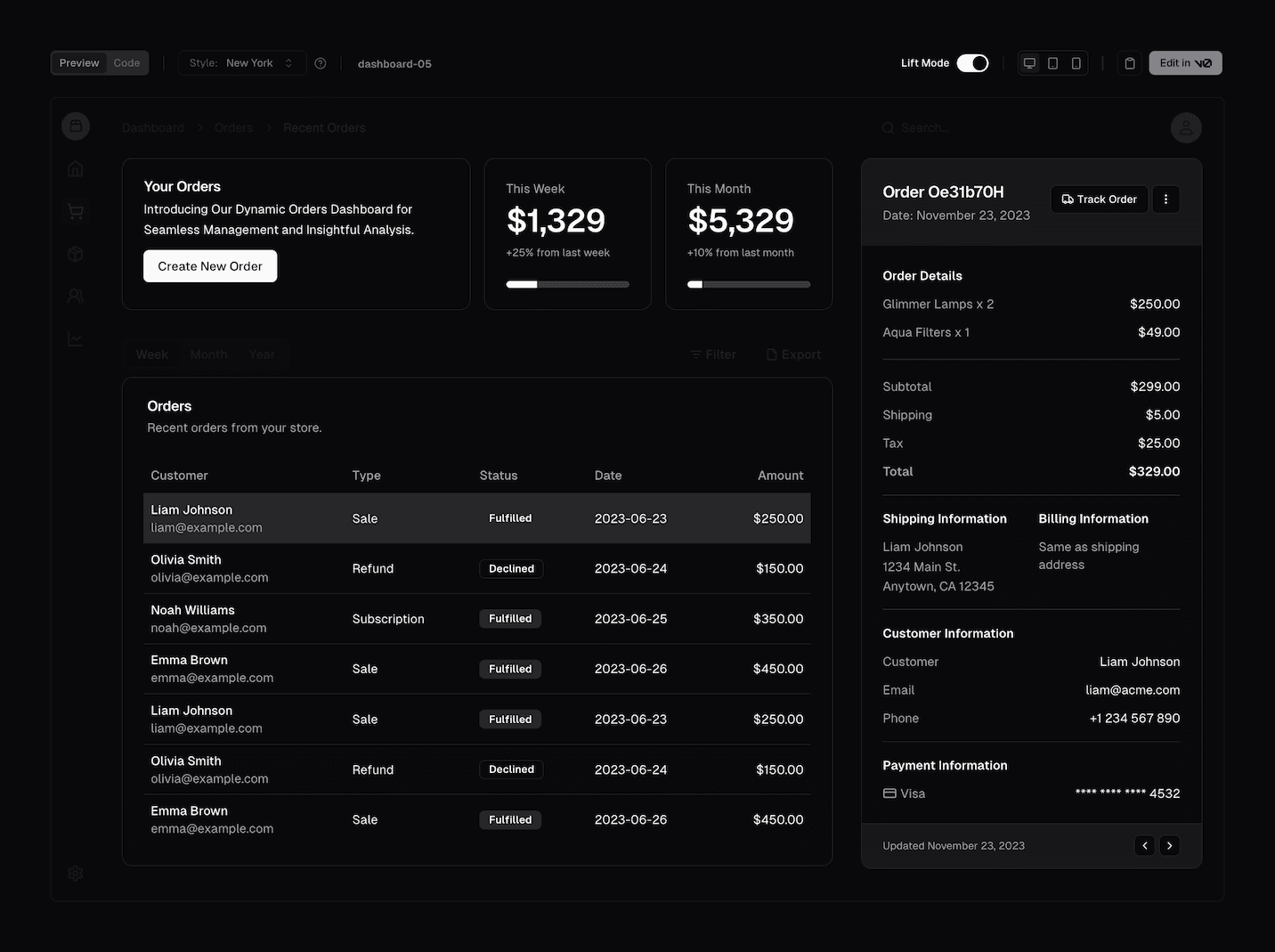Click the This Week progress bar

tap(567, 285)
